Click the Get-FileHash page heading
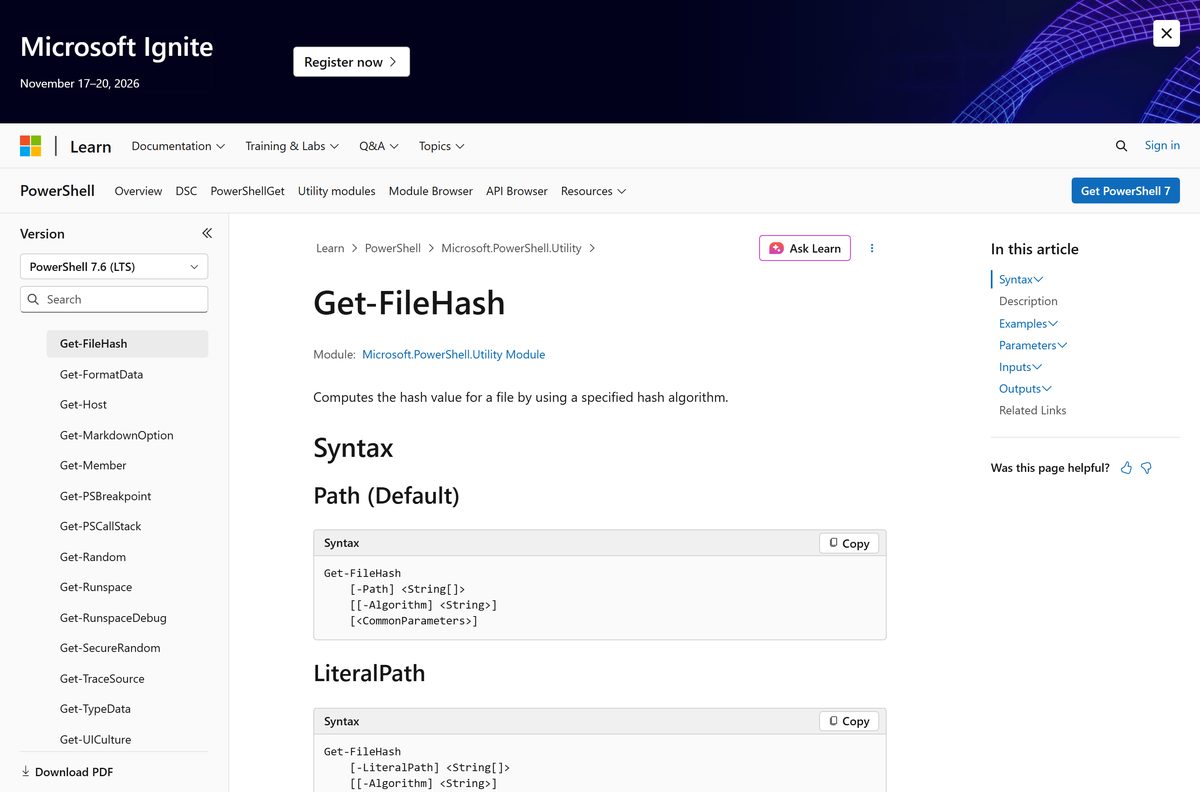 click(409, 302)
